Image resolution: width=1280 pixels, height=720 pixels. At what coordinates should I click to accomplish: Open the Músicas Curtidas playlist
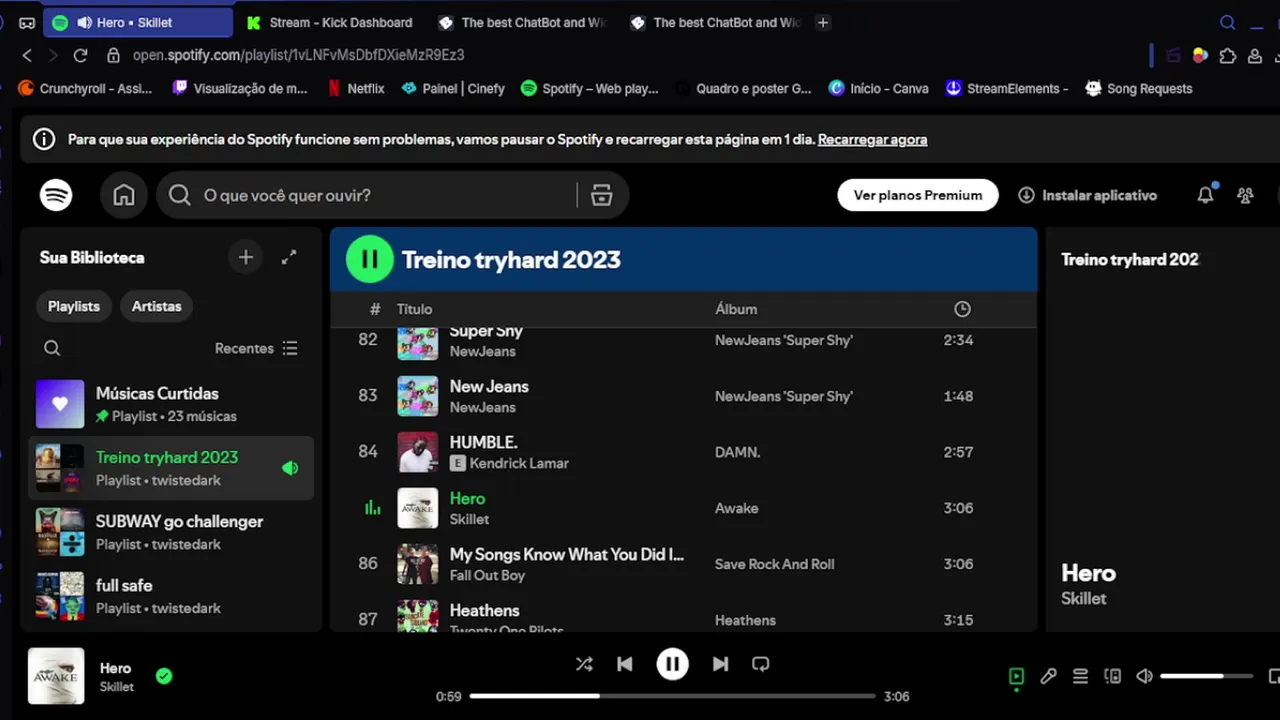pyautogui.click(x=171, y=404)
